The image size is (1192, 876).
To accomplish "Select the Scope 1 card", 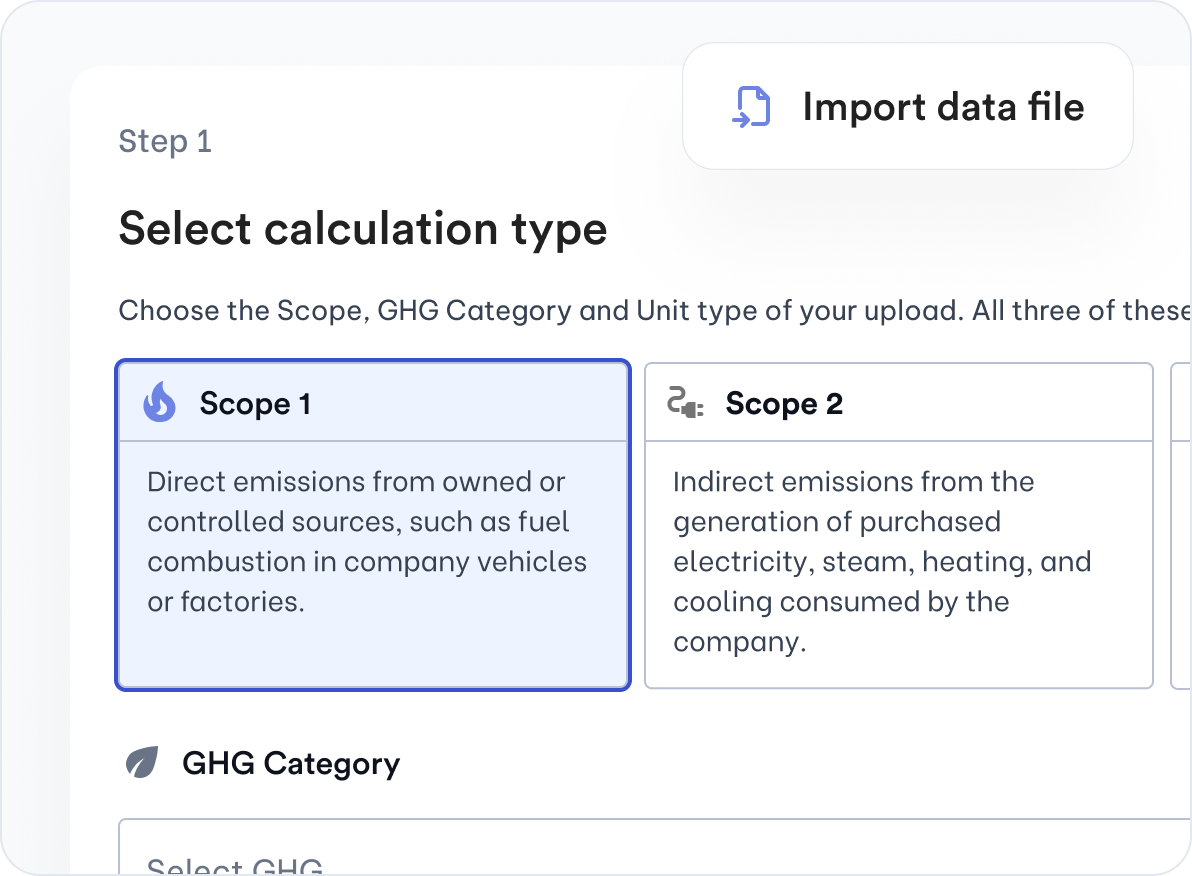I will pos(373,525).
